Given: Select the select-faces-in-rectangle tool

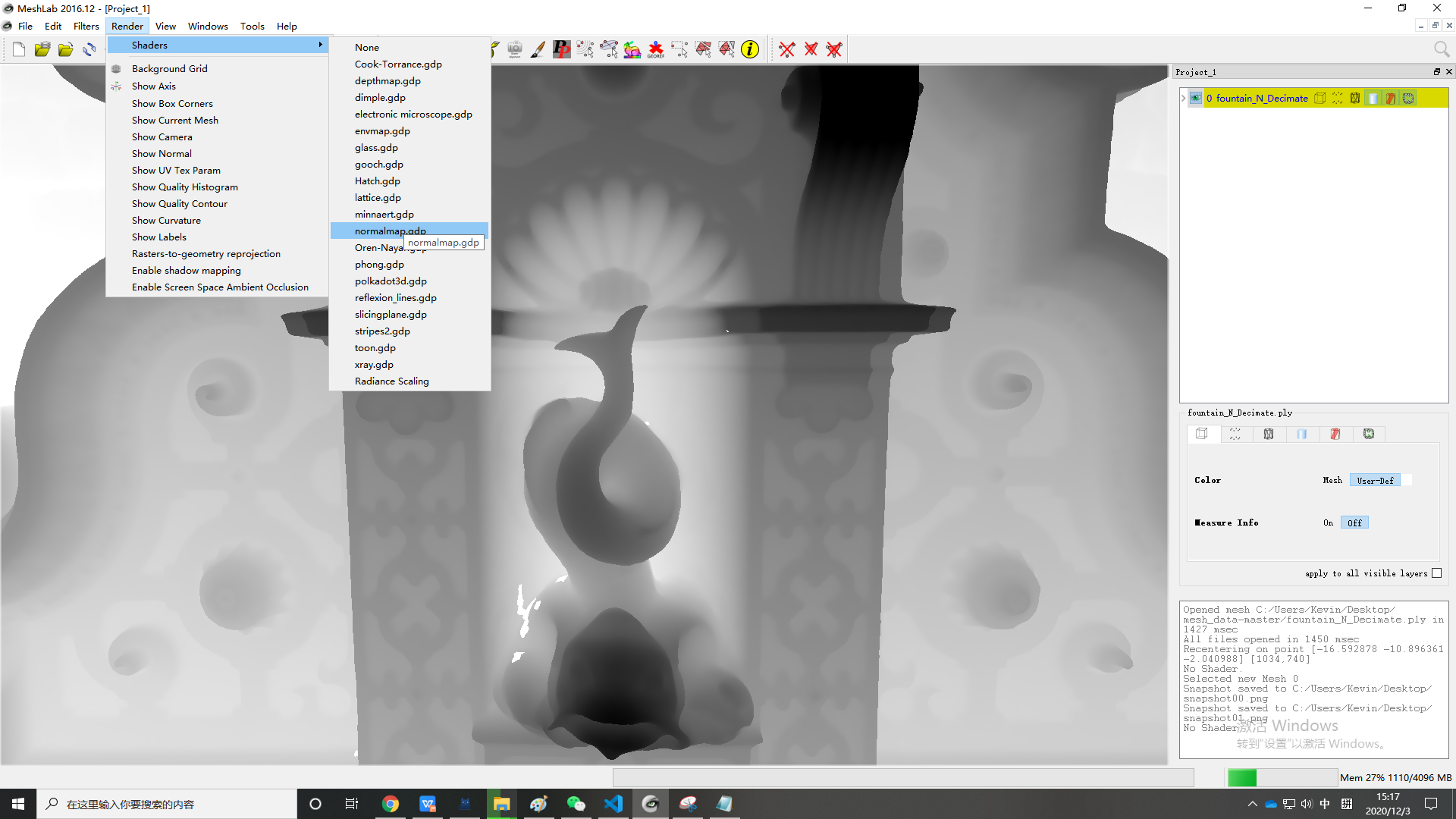Looking at the screenshot, I should coord(703,50).
